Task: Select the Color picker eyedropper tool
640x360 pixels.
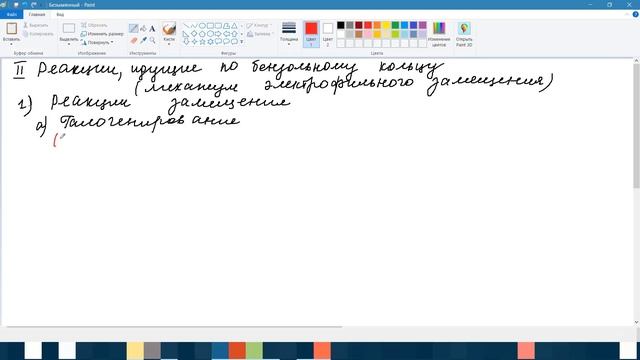Action: [143, 40]
